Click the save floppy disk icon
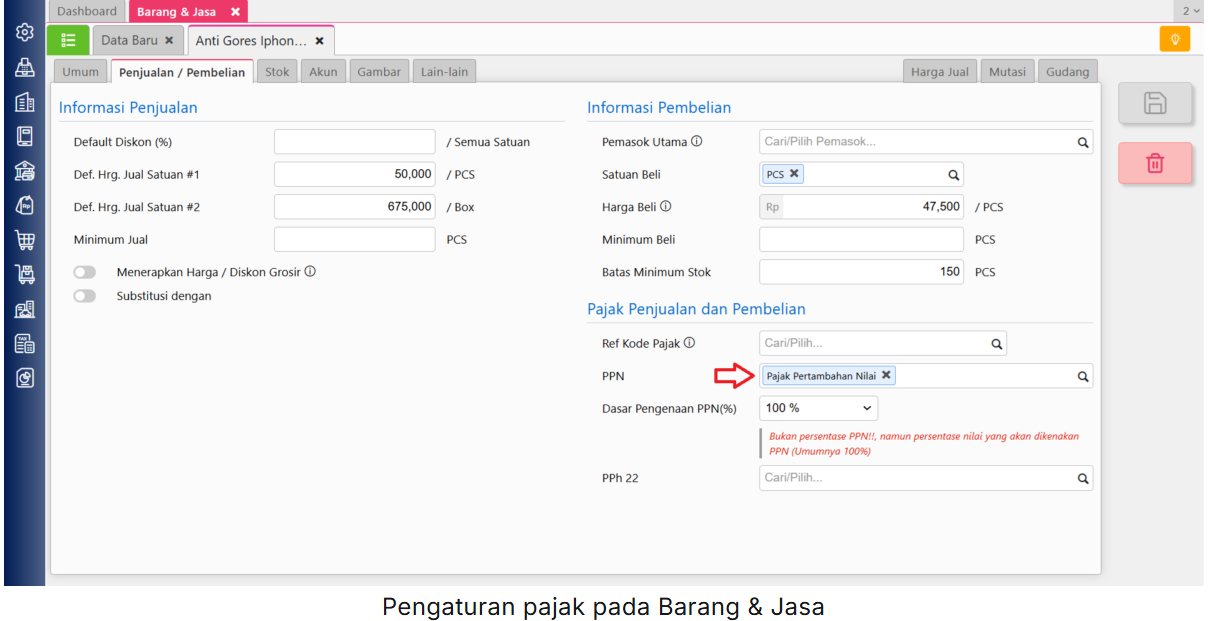 pyautogui.click(x=1155, y=103)
